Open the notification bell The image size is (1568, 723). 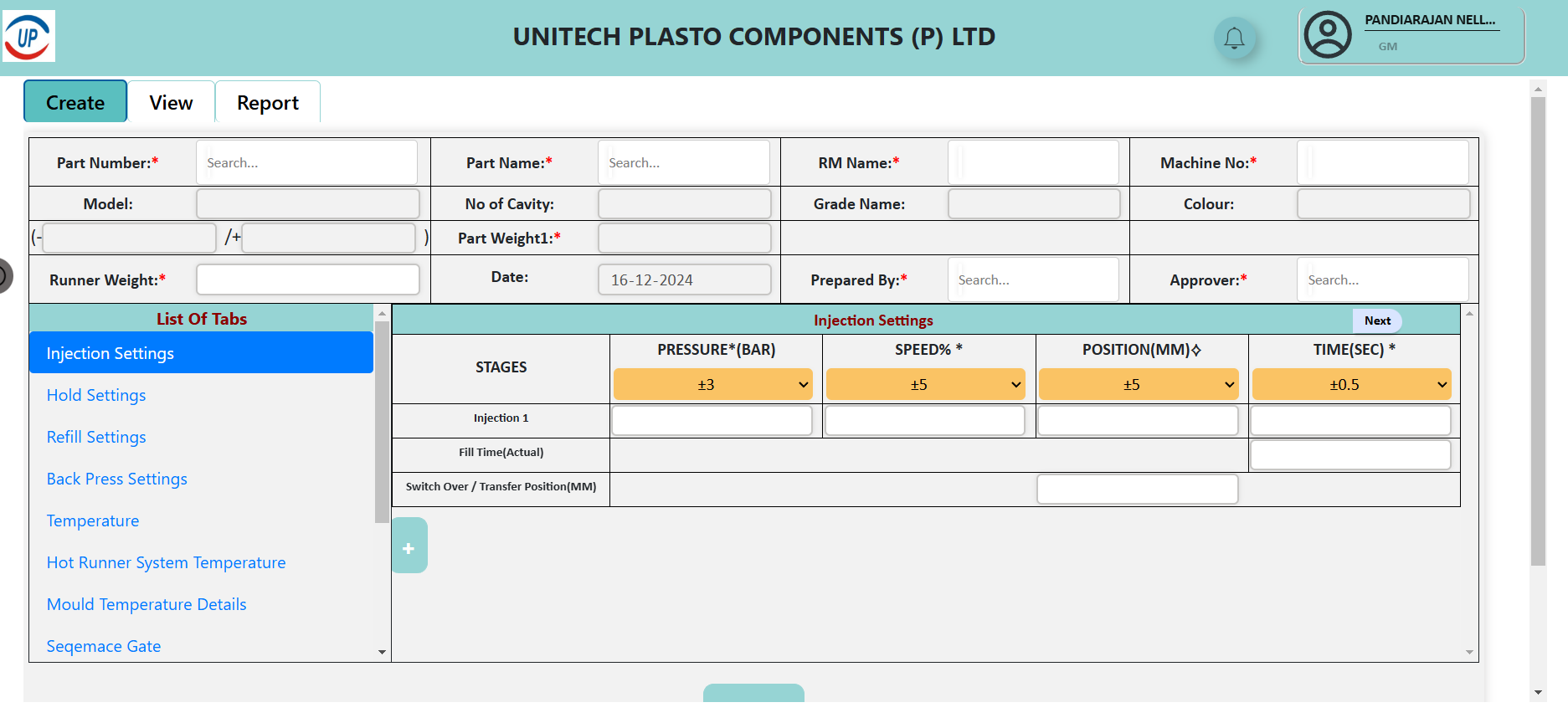point(1234,38)
